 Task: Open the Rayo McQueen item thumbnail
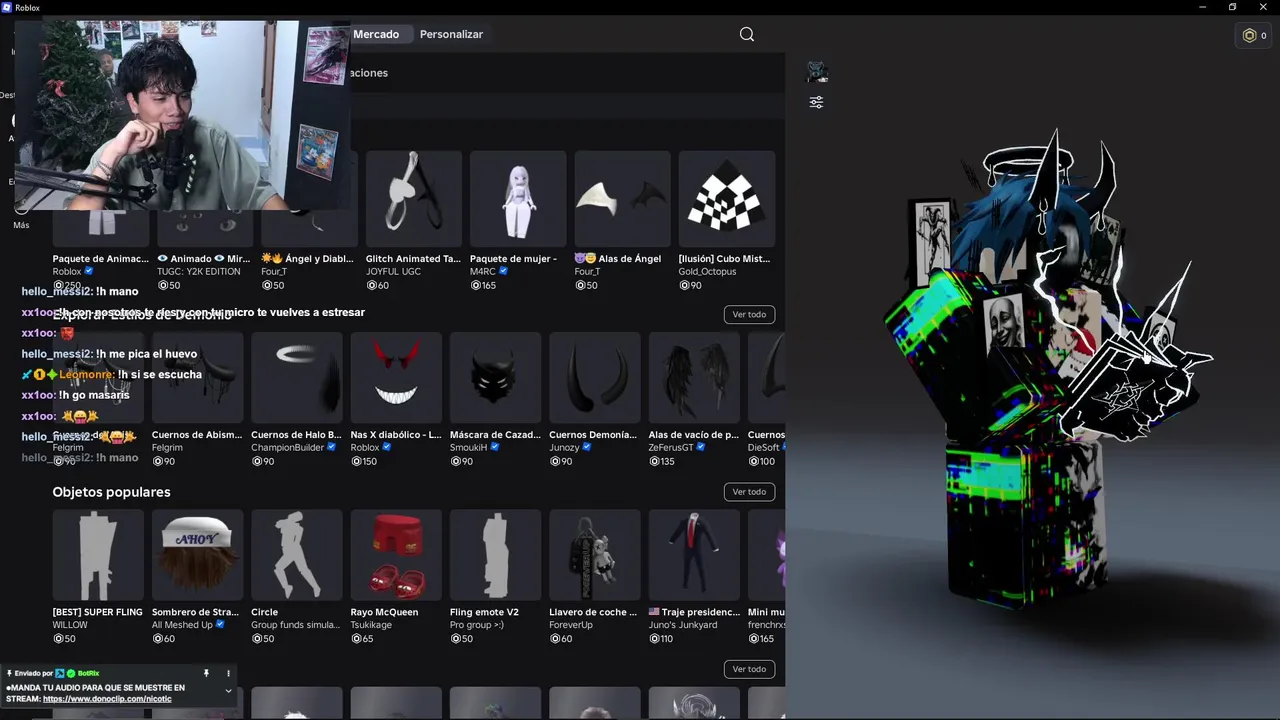396,555
